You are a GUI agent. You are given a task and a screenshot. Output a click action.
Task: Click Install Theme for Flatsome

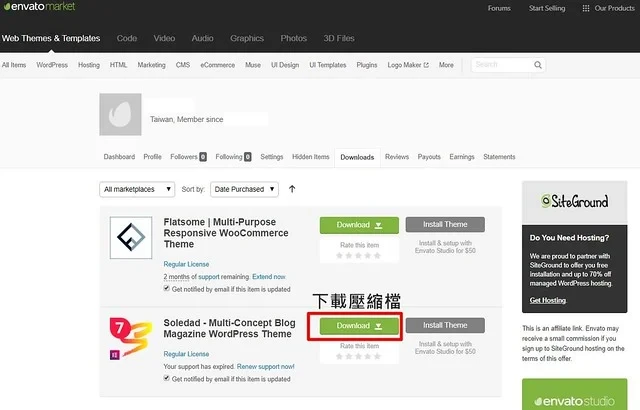445,224
